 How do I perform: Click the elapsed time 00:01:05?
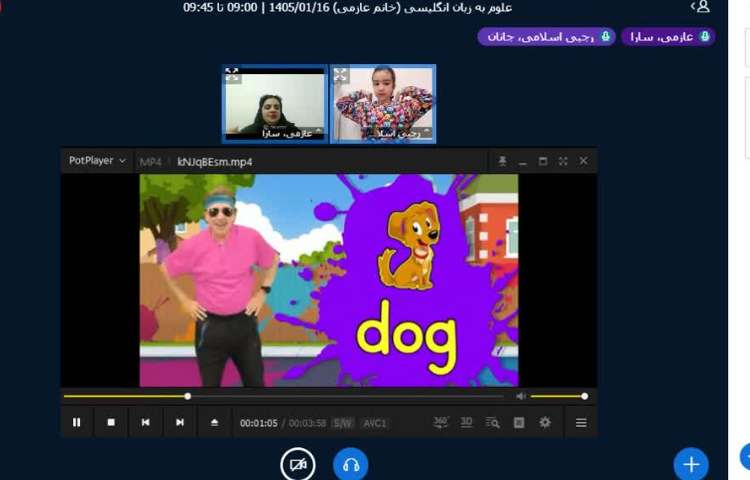click(259, 423)
